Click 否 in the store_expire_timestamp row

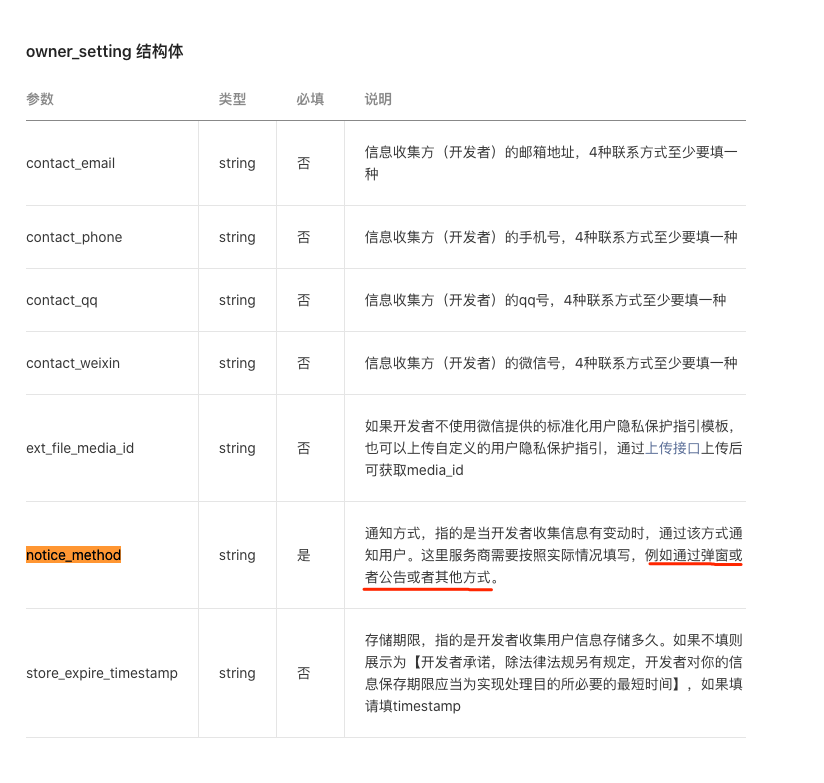tap(304, 673)
